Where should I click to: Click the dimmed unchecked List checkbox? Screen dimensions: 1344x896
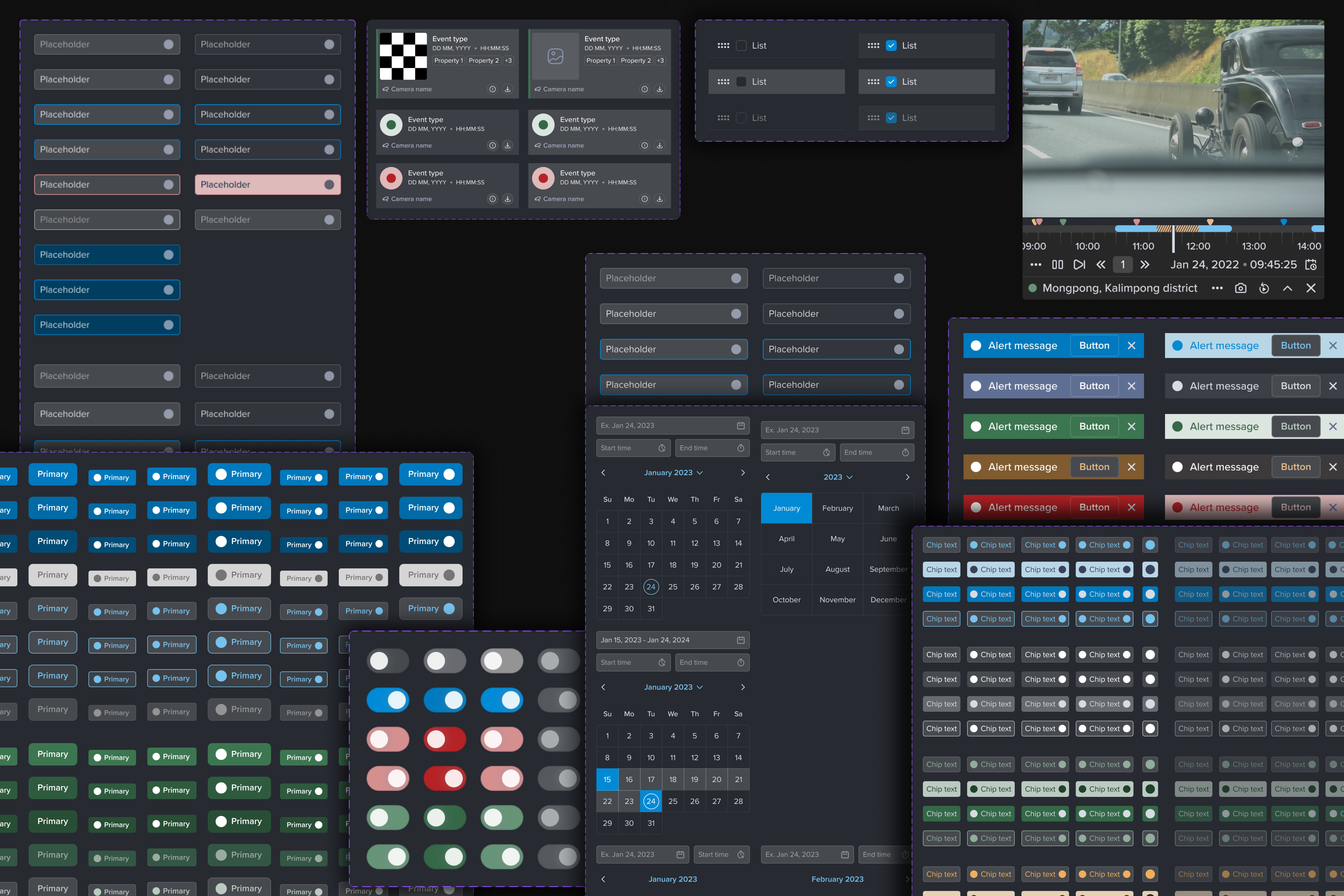tap(741, 118)
